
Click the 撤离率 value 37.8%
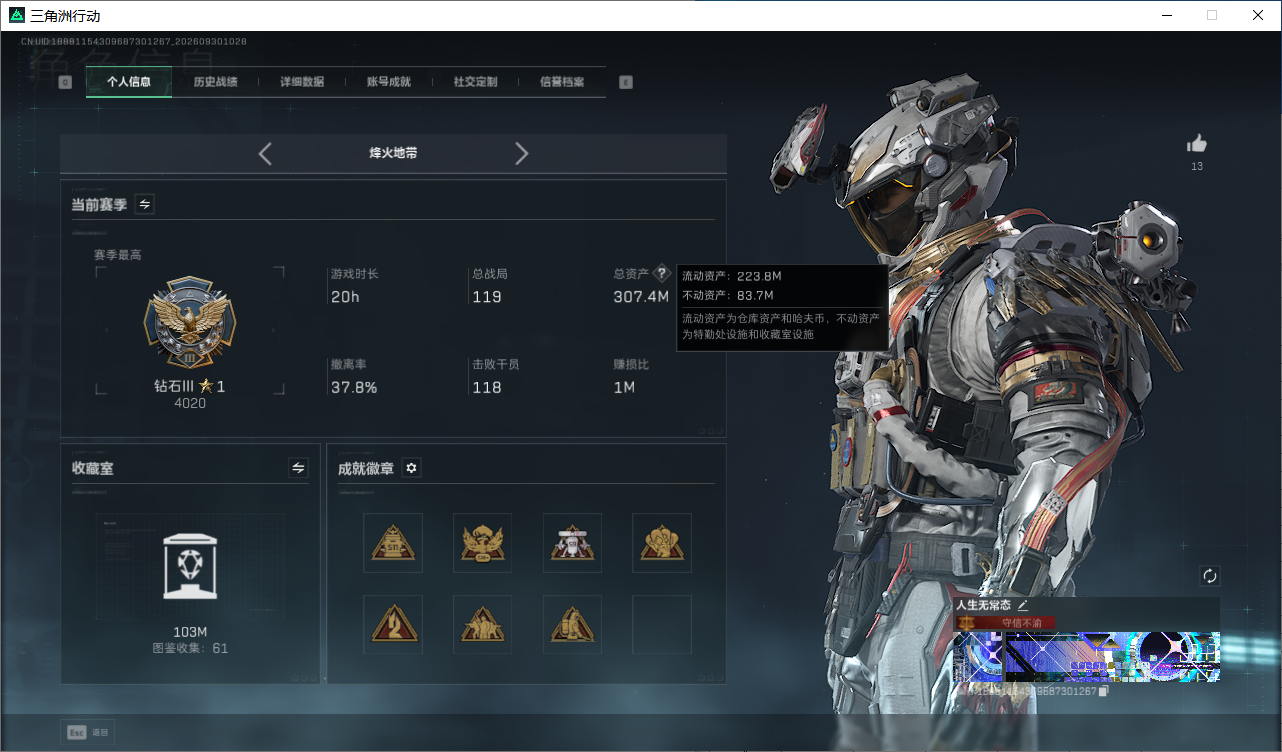click(354, 387)
